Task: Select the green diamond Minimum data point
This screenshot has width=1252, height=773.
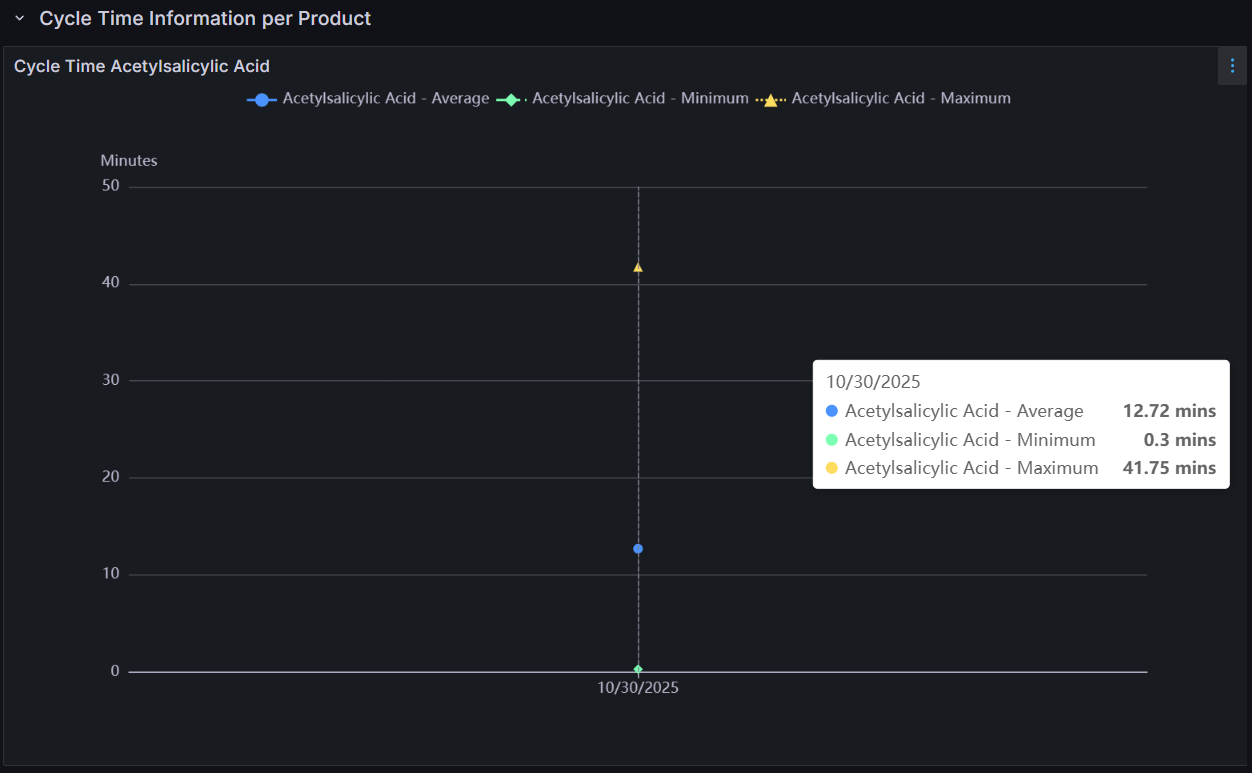Action: coord(638,669)
